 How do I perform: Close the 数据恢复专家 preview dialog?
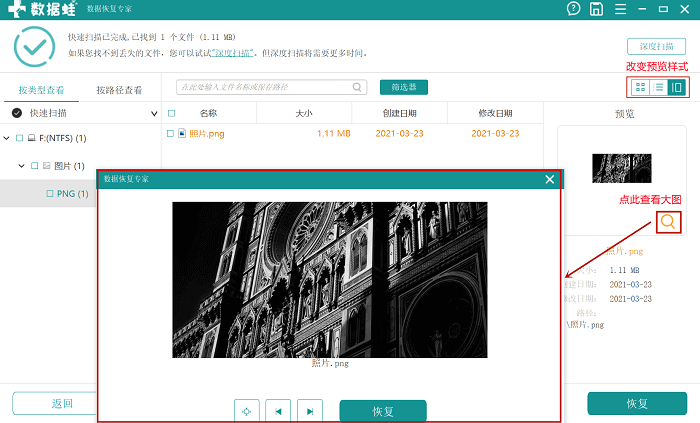pos(550,179)
